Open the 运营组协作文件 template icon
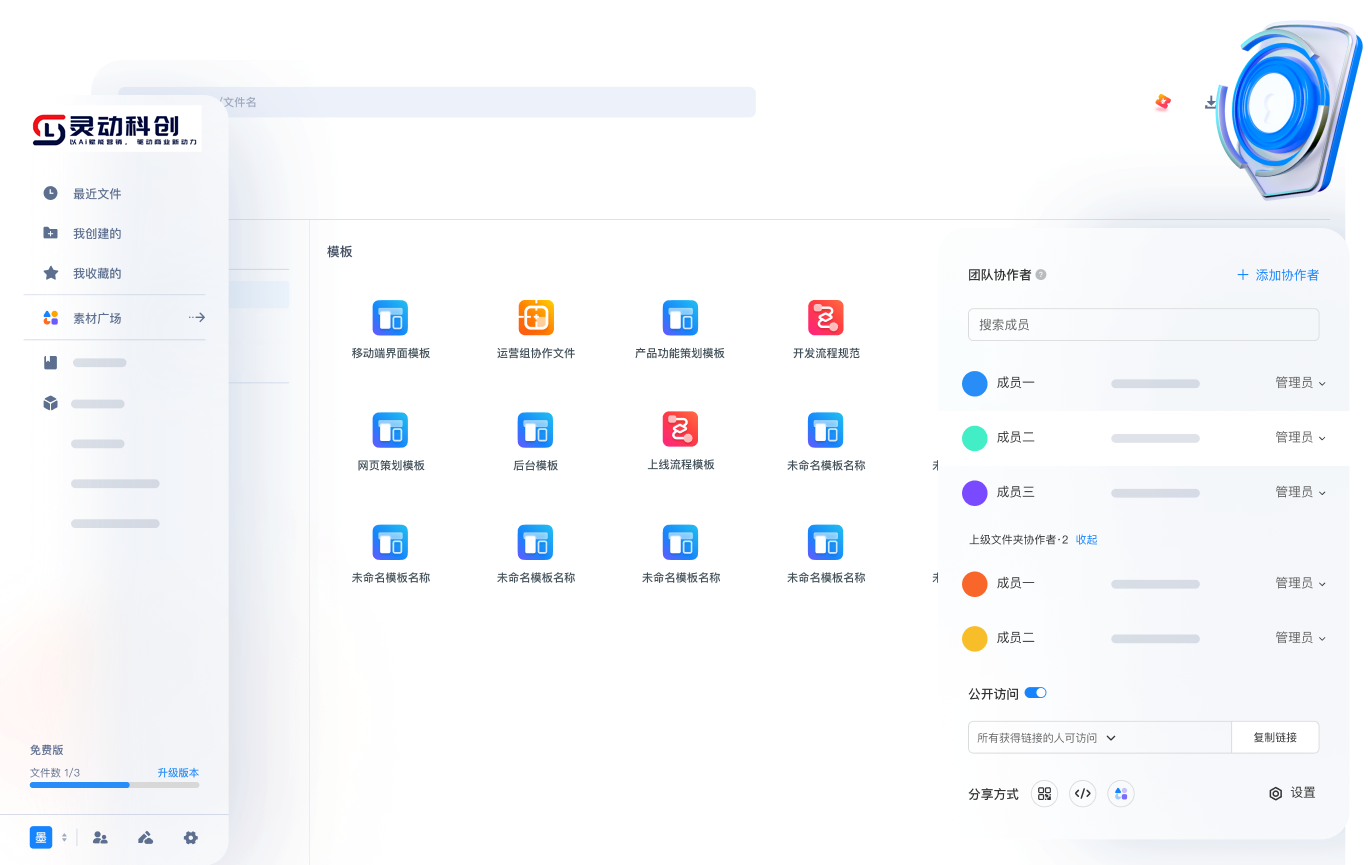Viewport: 1368px width, 865px height. [535, 318]
